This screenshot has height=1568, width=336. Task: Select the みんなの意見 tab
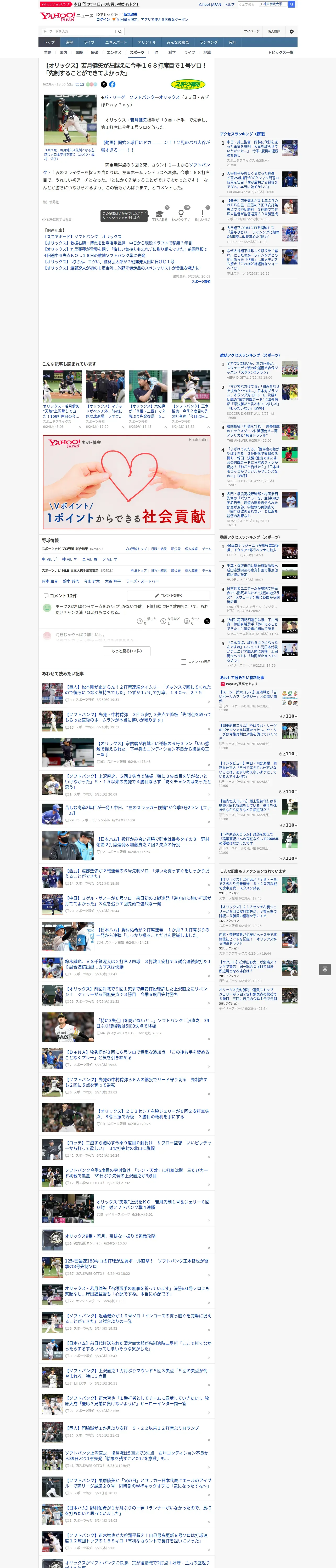(x=178, y=42)
